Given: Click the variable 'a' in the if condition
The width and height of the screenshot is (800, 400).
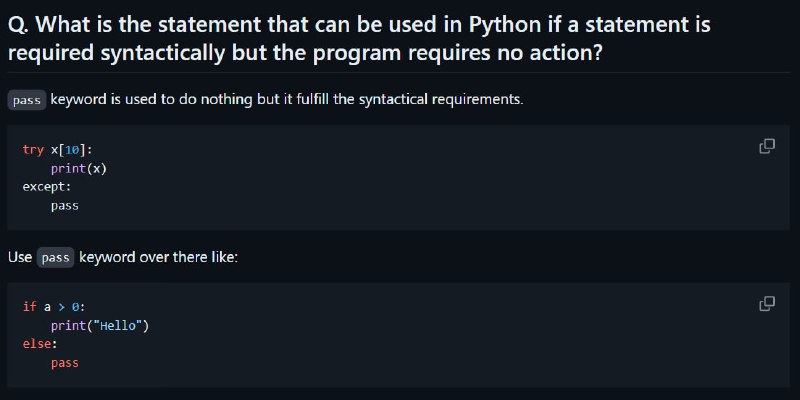Looking at the screenshot, I should (47, 307).
